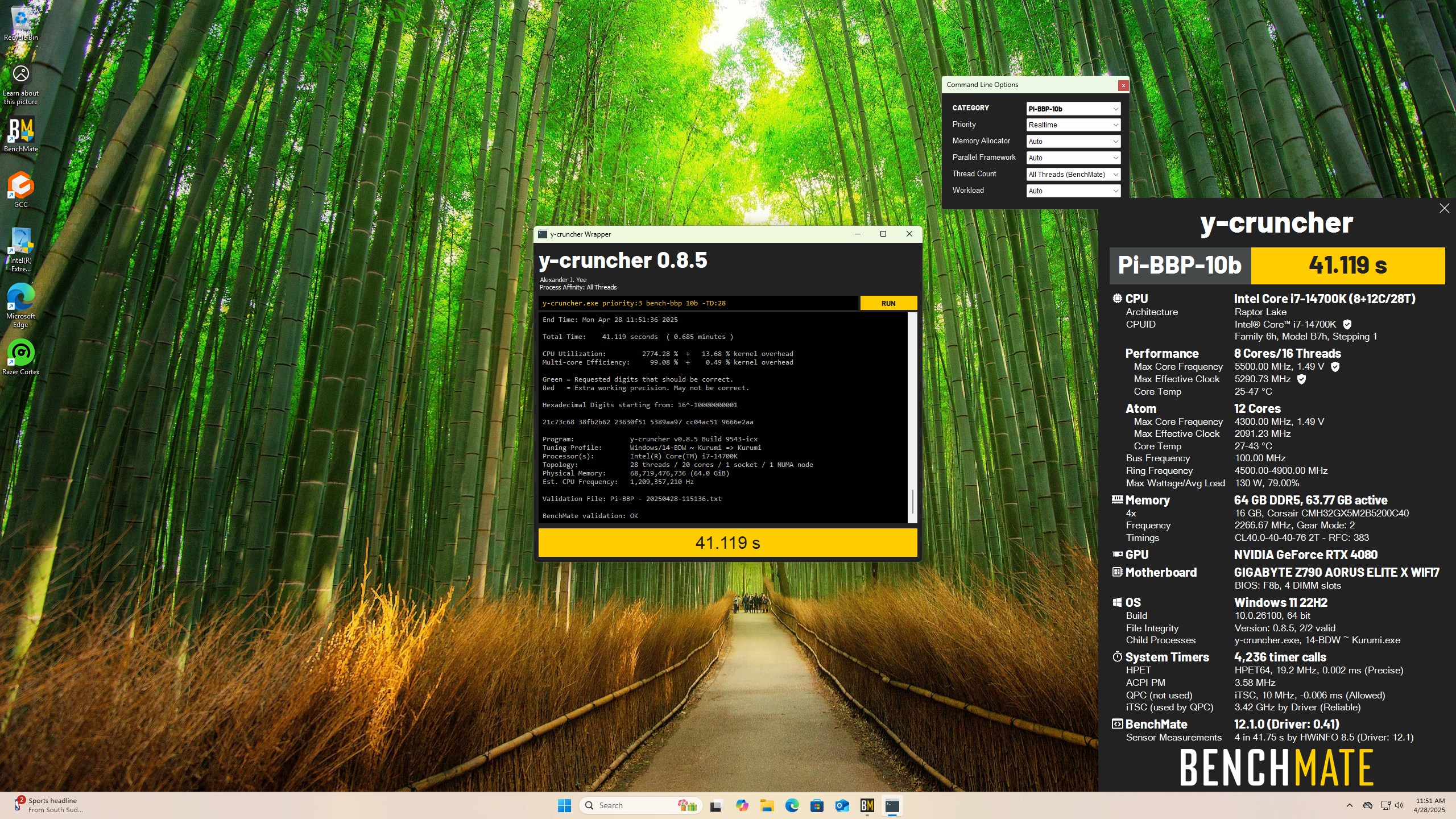Open the Memory Allocator dropdown

tap(1073, 142)
